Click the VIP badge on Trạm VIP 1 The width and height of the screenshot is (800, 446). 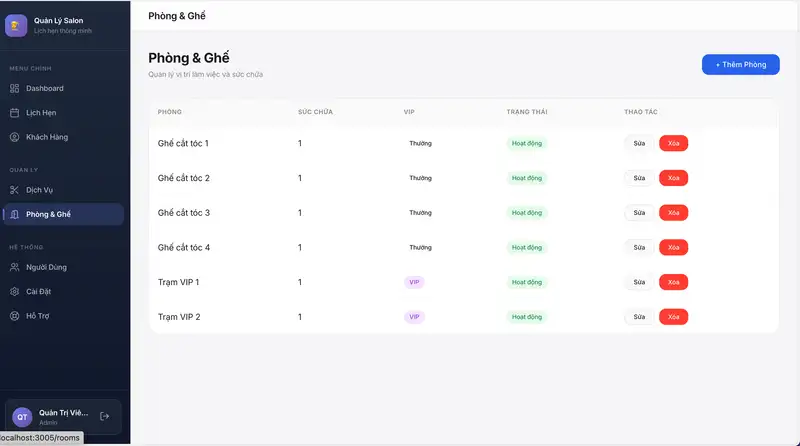pyautogui.click(x=414, y=282)
